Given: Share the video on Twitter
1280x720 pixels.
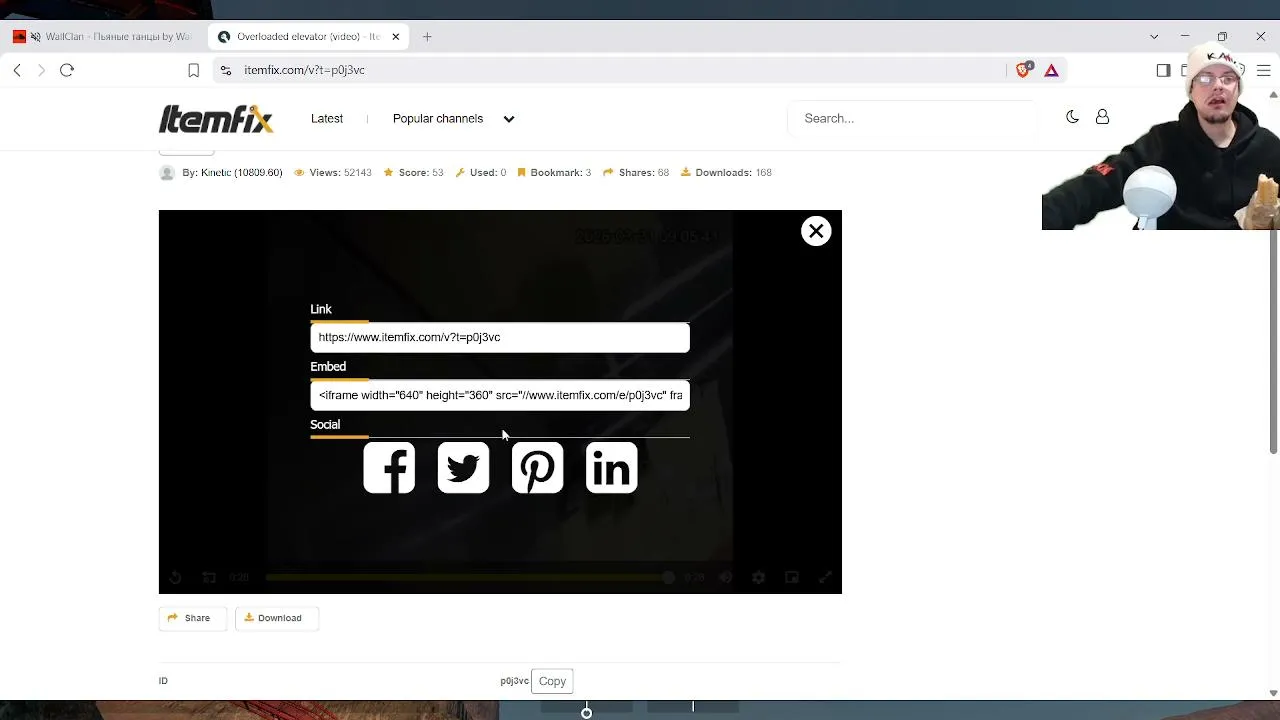Looking at the screenshot, I should click(463, 468).
